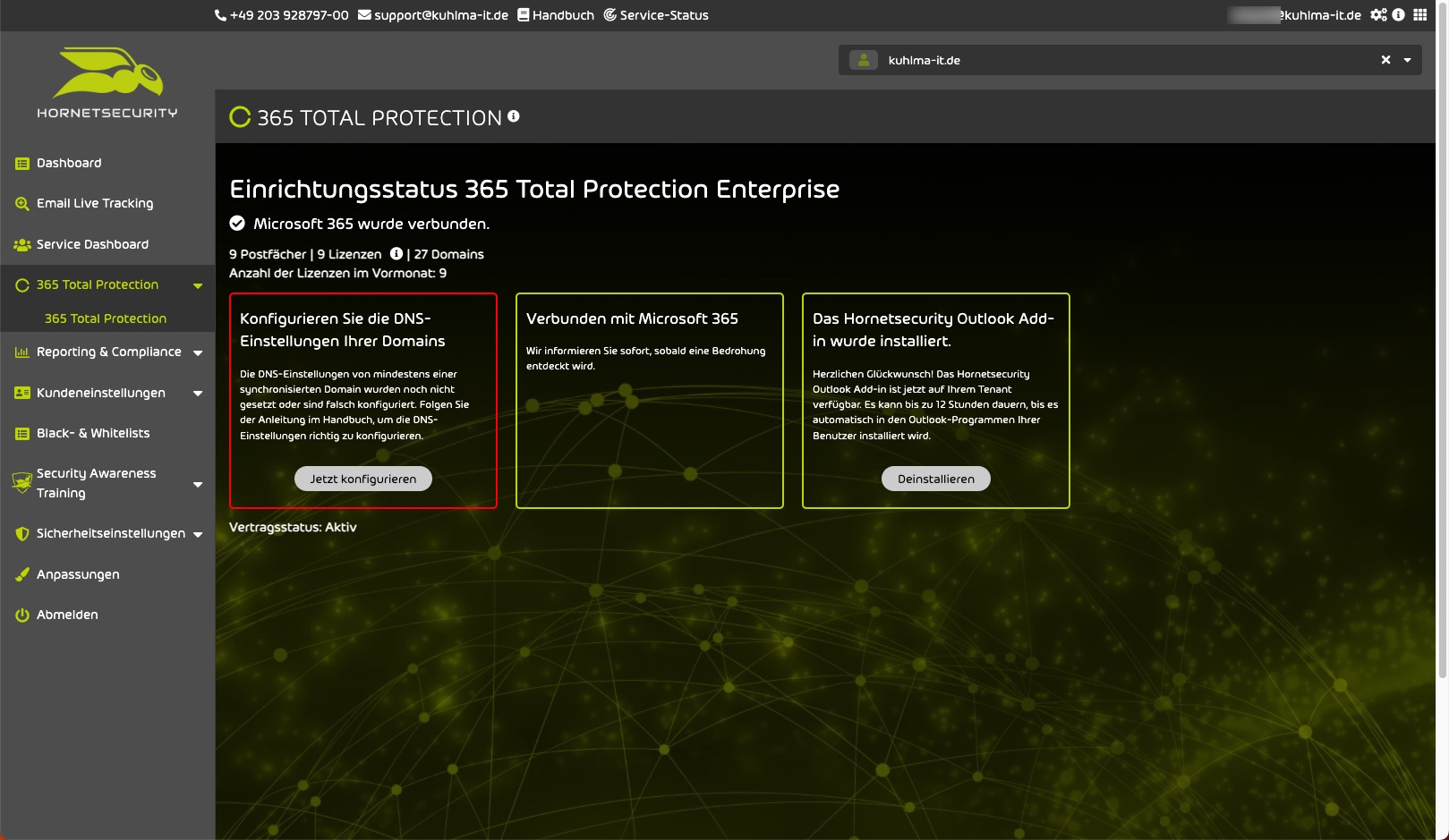Clear the kuhlma-it.de domain selection
Image resolution: width=1449 pixels, height=840 pixels.
click(1385, 60)
